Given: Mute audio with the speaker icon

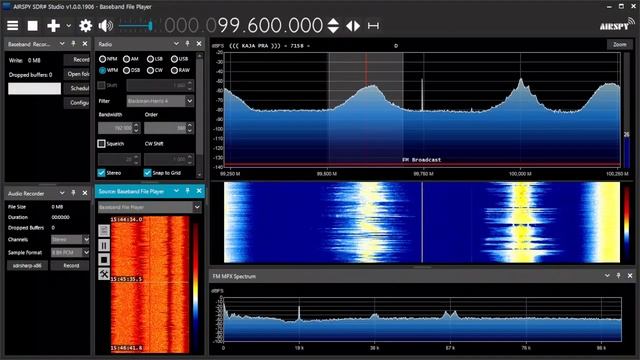Looking at the screenshot, I should (x=106, y=26).
